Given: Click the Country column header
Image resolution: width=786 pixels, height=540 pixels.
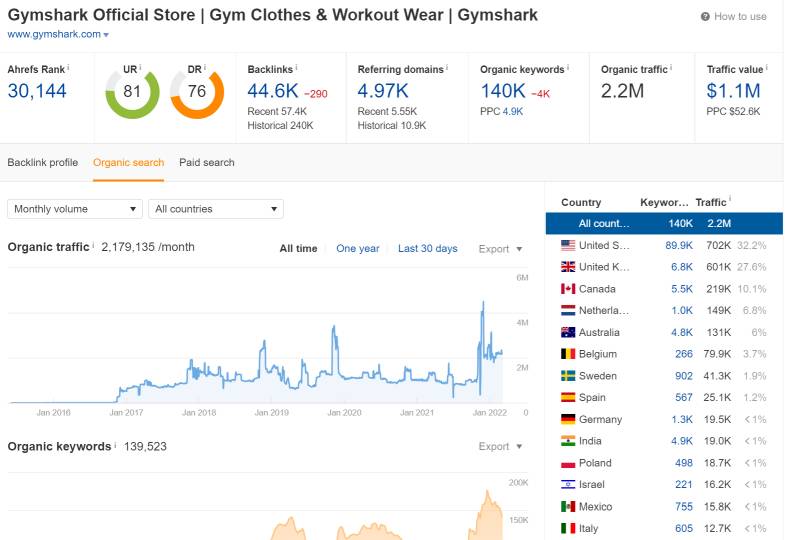Looking at the screenshot, I should coord(581,203).
